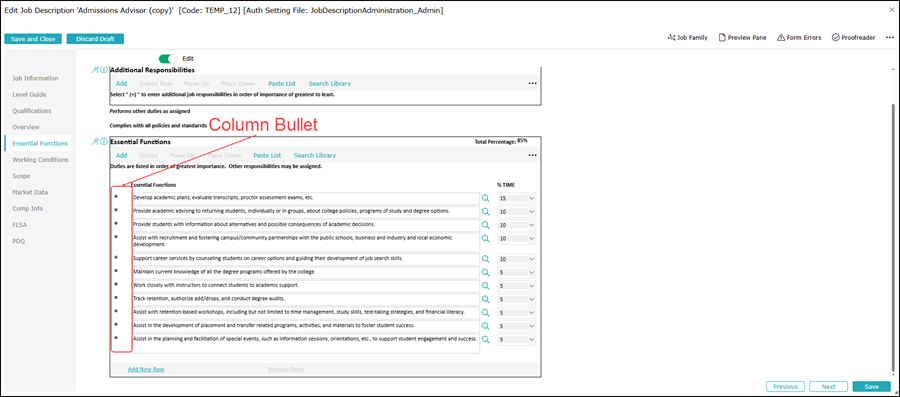Close the Edit Job Description dialog
900x397 pixels.
pyautogui.click(x=891, y=10)
